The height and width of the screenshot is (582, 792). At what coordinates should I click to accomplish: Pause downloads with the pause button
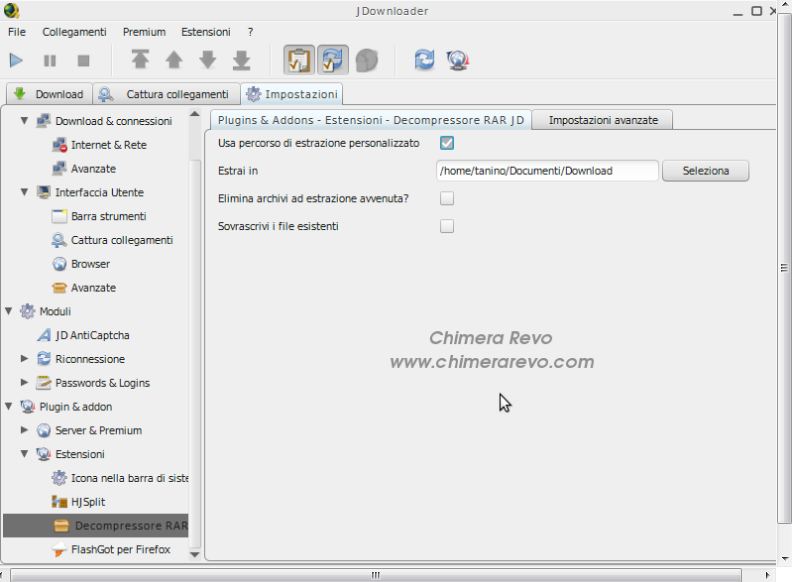[x=50, y=61]
